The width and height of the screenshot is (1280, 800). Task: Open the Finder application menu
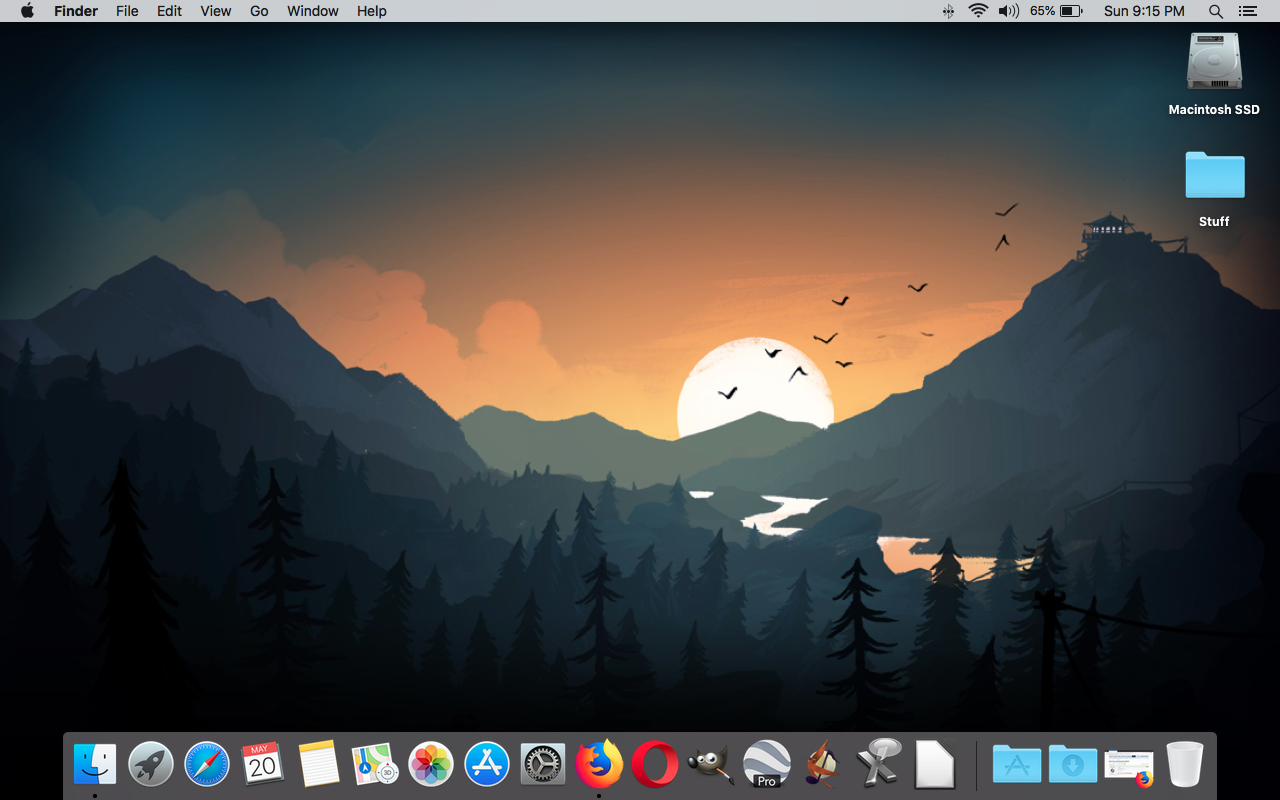76,11
